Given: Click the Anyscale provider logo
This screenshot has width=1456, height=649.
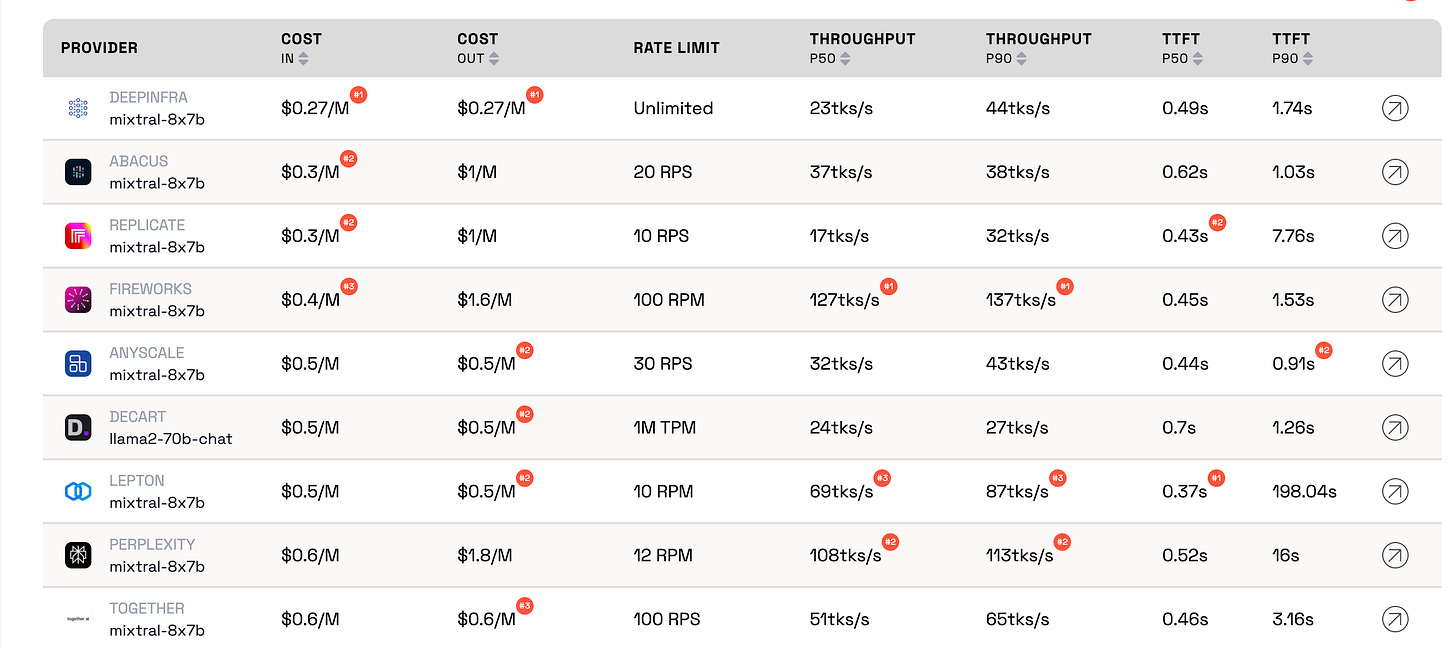Looking at the screenshot, I should (78, 364).
